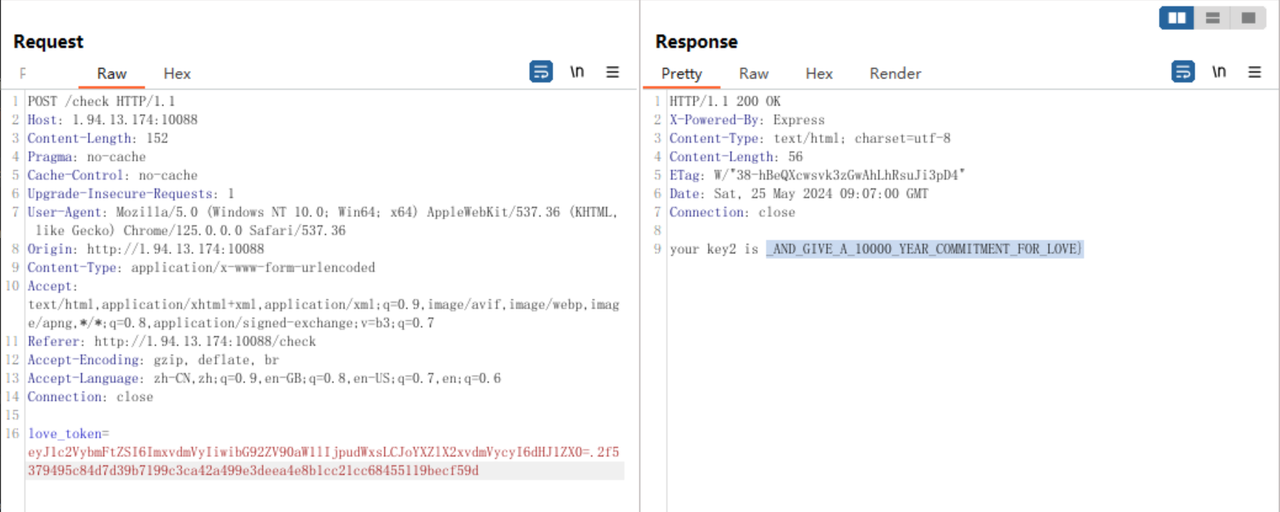Click the Referer header URL in the request
Screen dimensions: 1280x512
(x=194, y=342)
